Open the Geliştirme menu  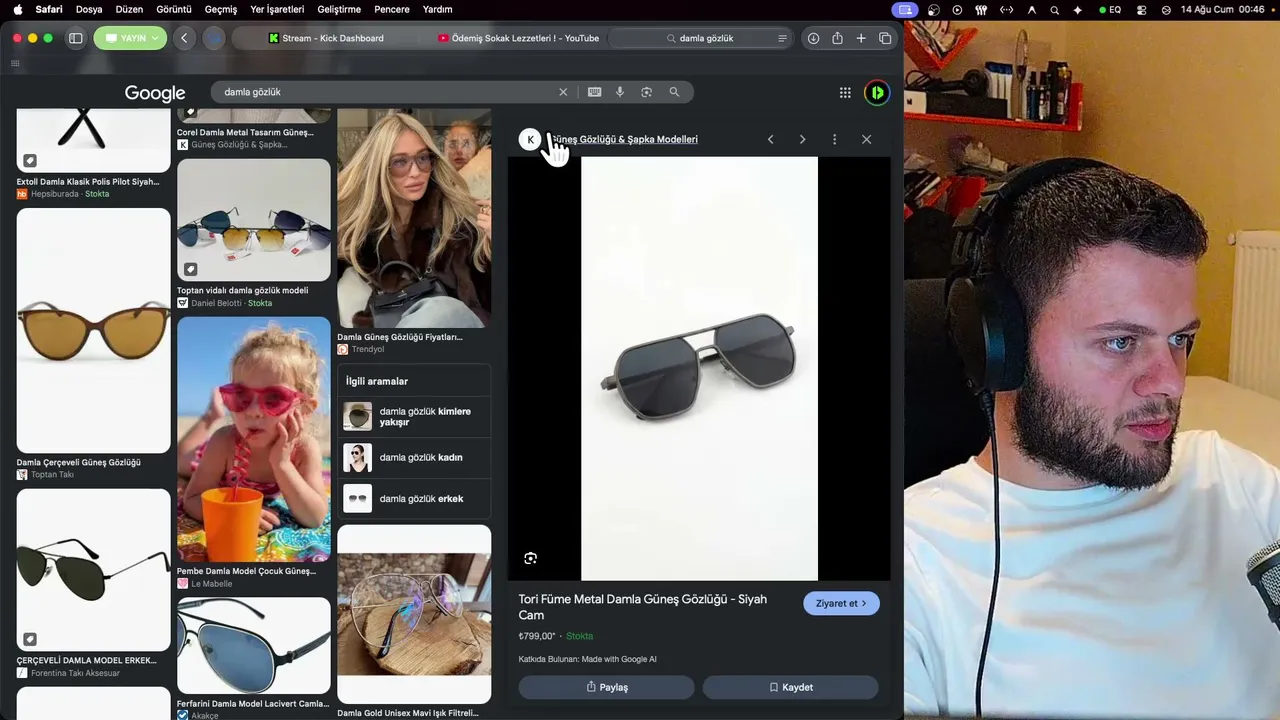(x=338, y=9)
